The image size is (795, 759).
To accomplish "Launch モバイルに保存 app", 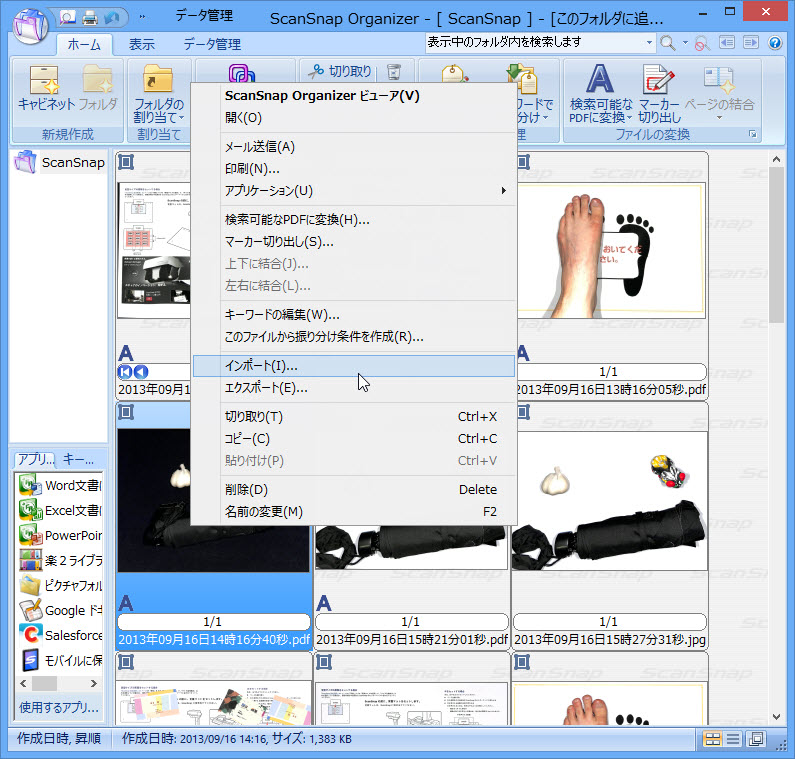I will pos(60,660).
